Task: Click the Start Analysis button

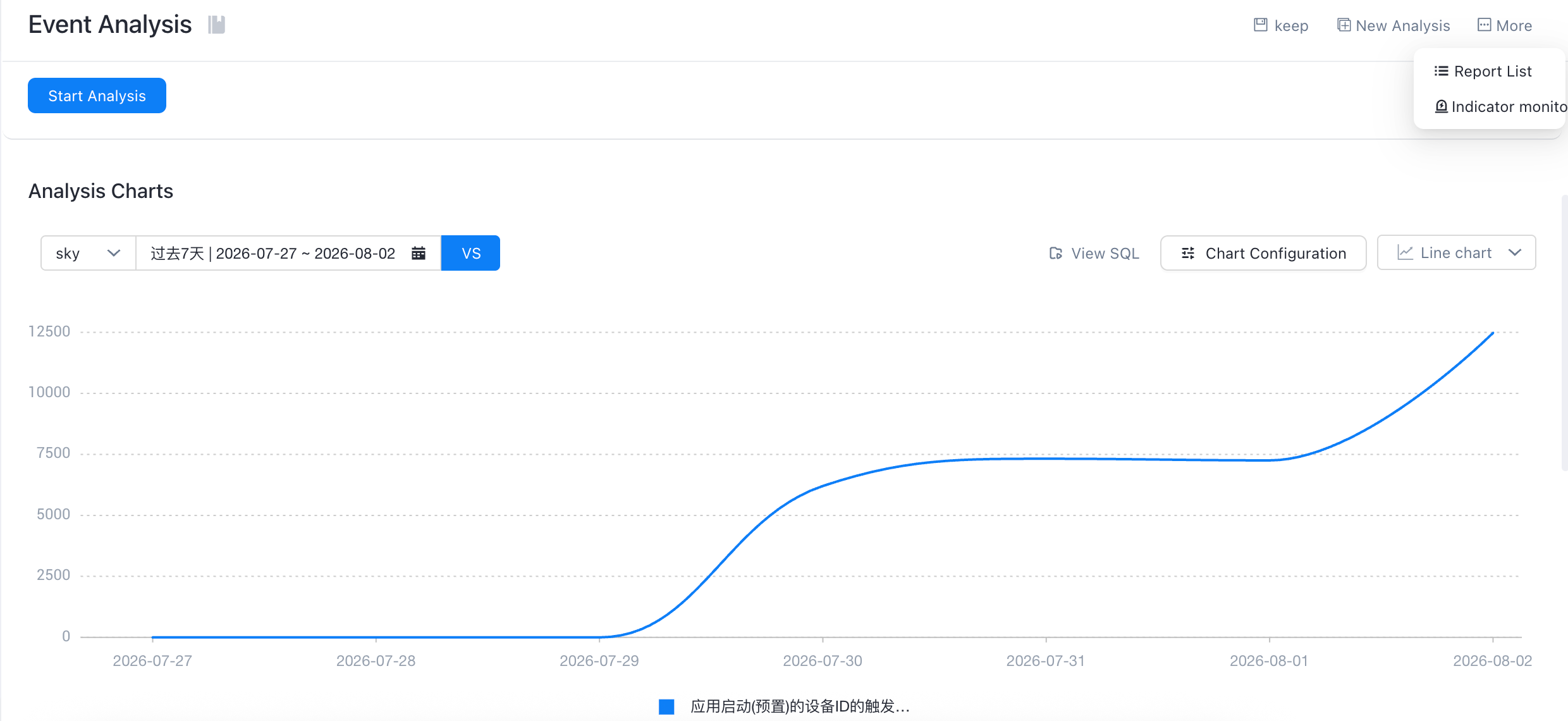Action: 97,96
